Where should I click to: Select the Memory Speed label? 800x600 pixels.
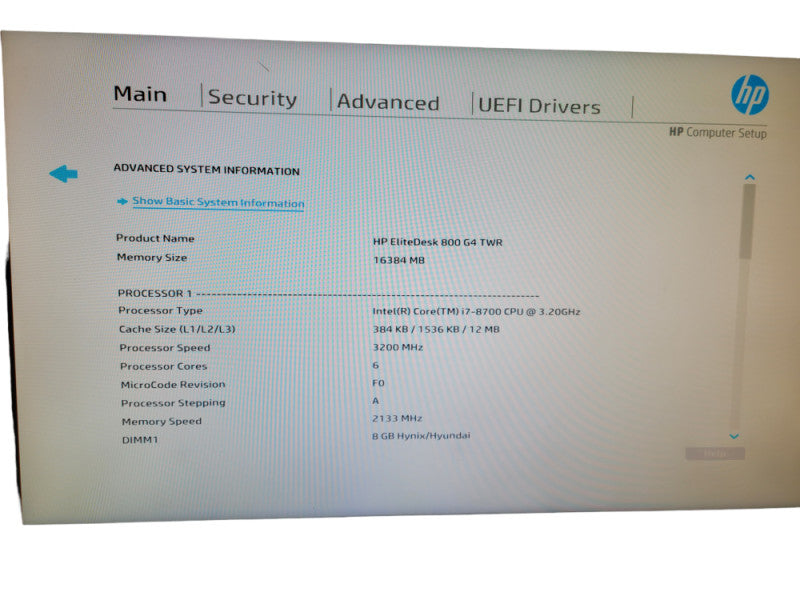point(162,421)
